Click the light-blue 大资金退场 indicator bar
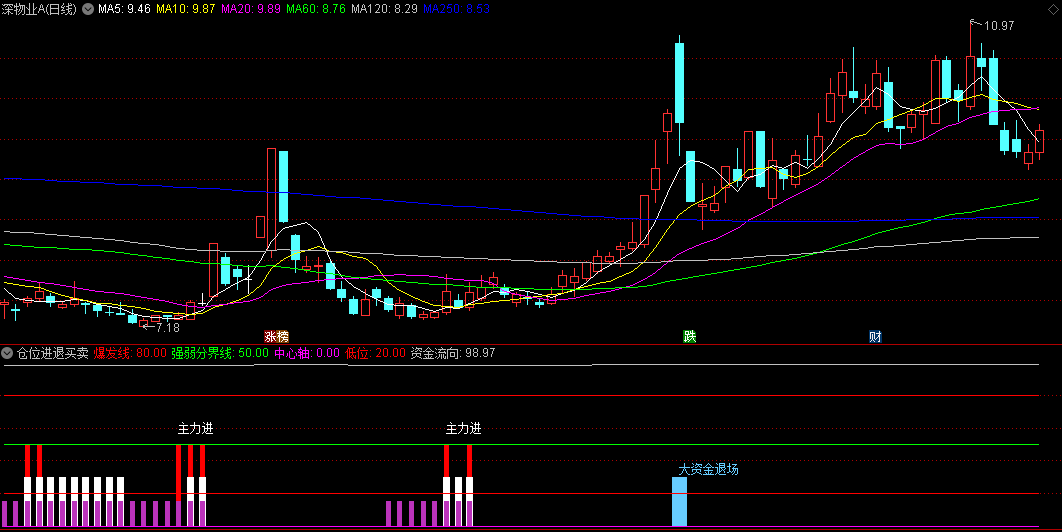This screenshot has width=1062, height=532. click(x=679, y=502)
